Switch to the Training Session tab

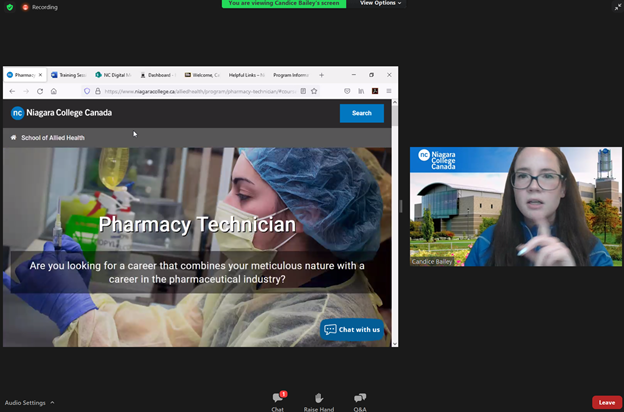(68, 75)
